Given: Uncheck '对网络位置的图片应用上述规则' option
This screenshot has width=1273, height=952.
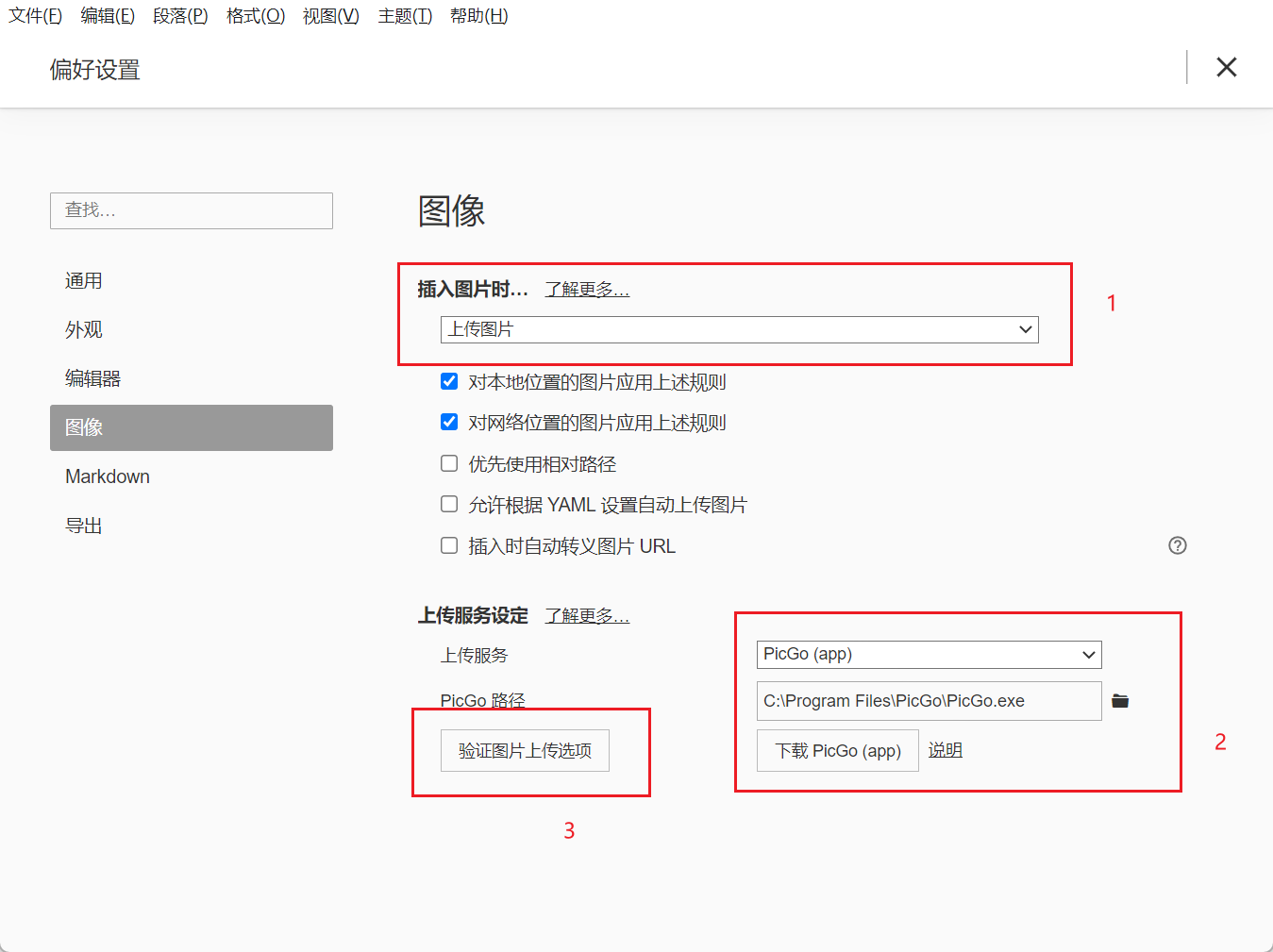Looking at the screenshot, I should pyautogui.click(x=449, y=422).
